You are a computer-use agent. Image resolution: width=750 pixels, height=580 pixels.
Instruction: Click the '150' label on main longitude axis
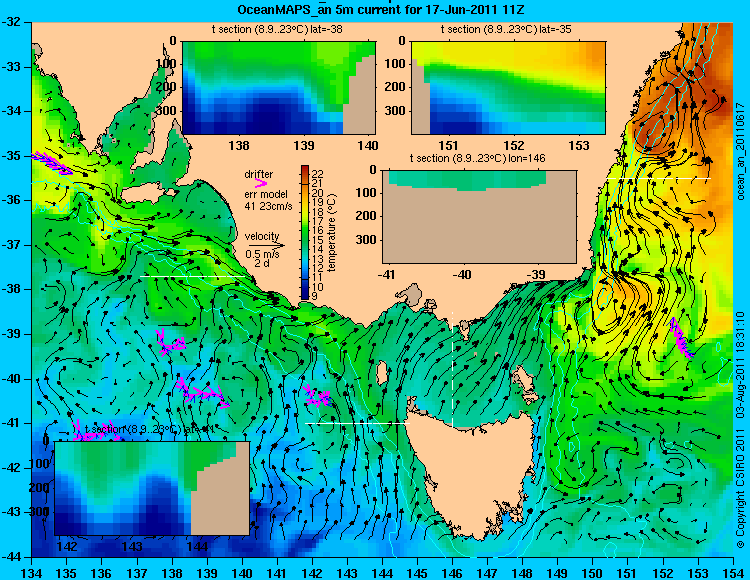(x=593, y=572)
